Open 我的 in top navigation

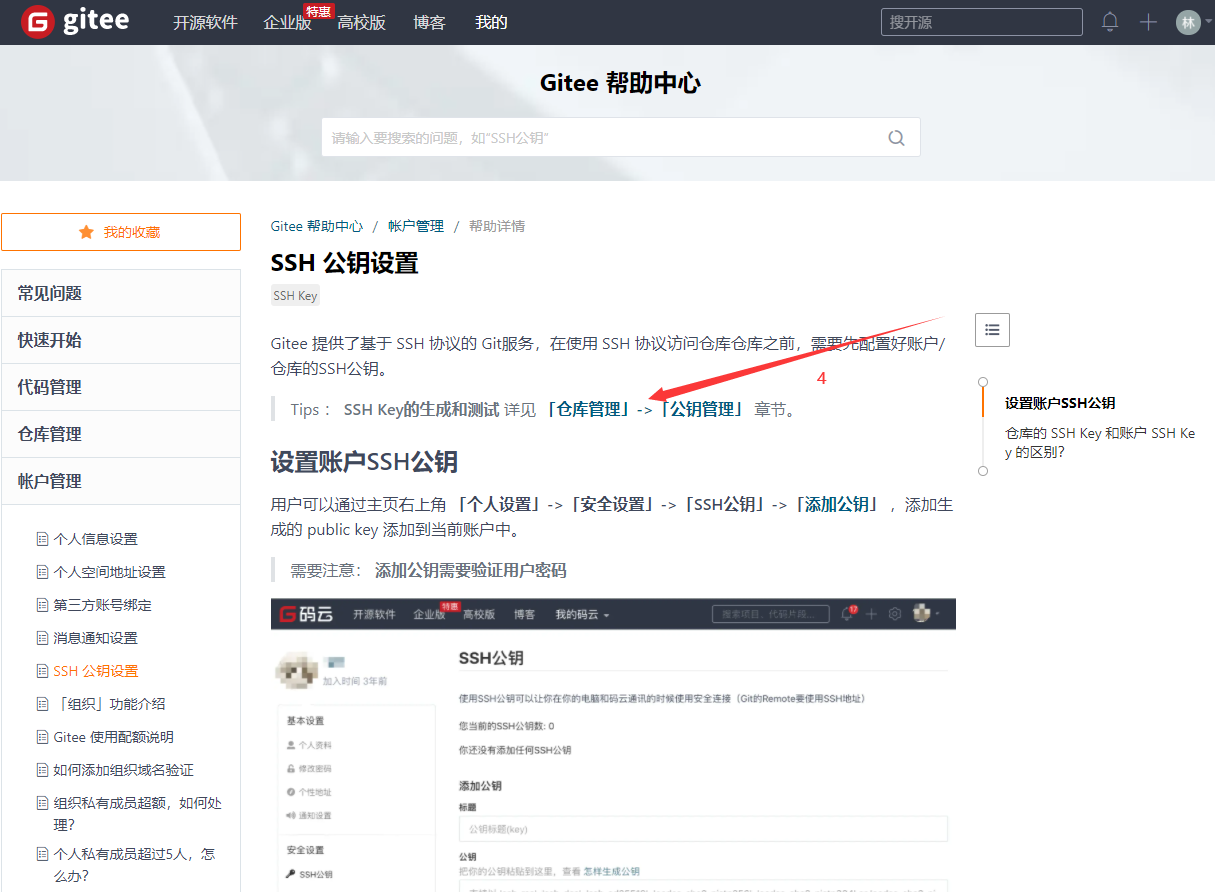coord(491,22)
